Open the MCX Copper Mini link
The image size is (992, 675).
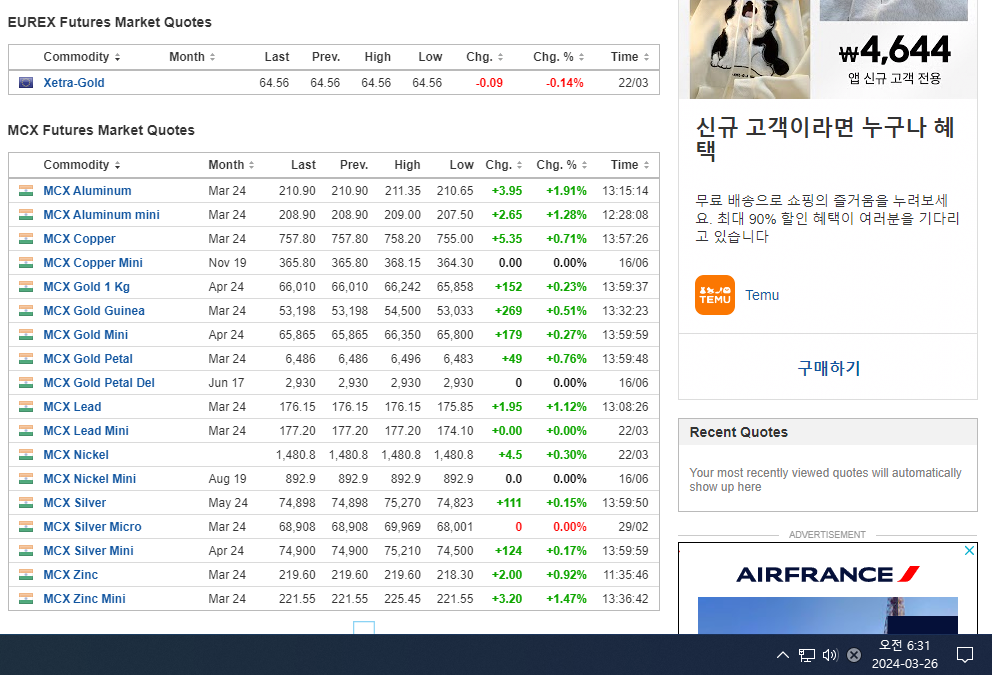pos(93,263)
